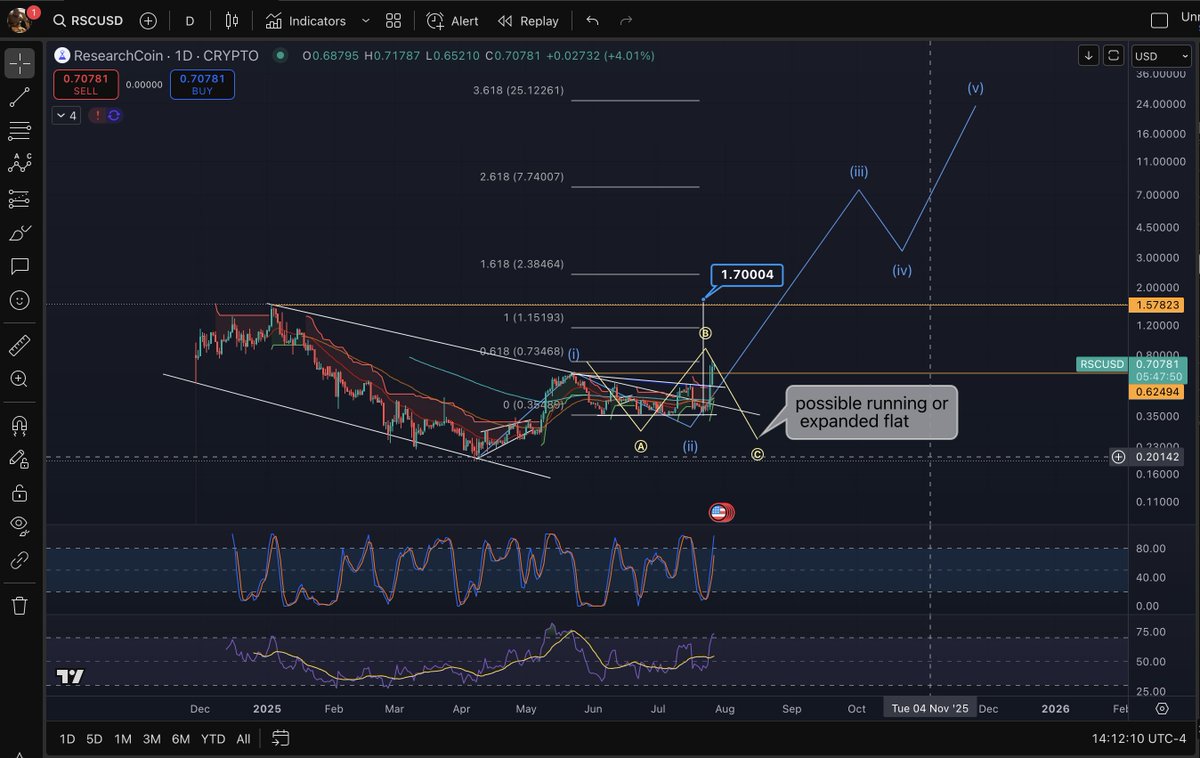This screenshot has height=758, width=1200.
Task: Select the 6M date range
Action: 181,739
